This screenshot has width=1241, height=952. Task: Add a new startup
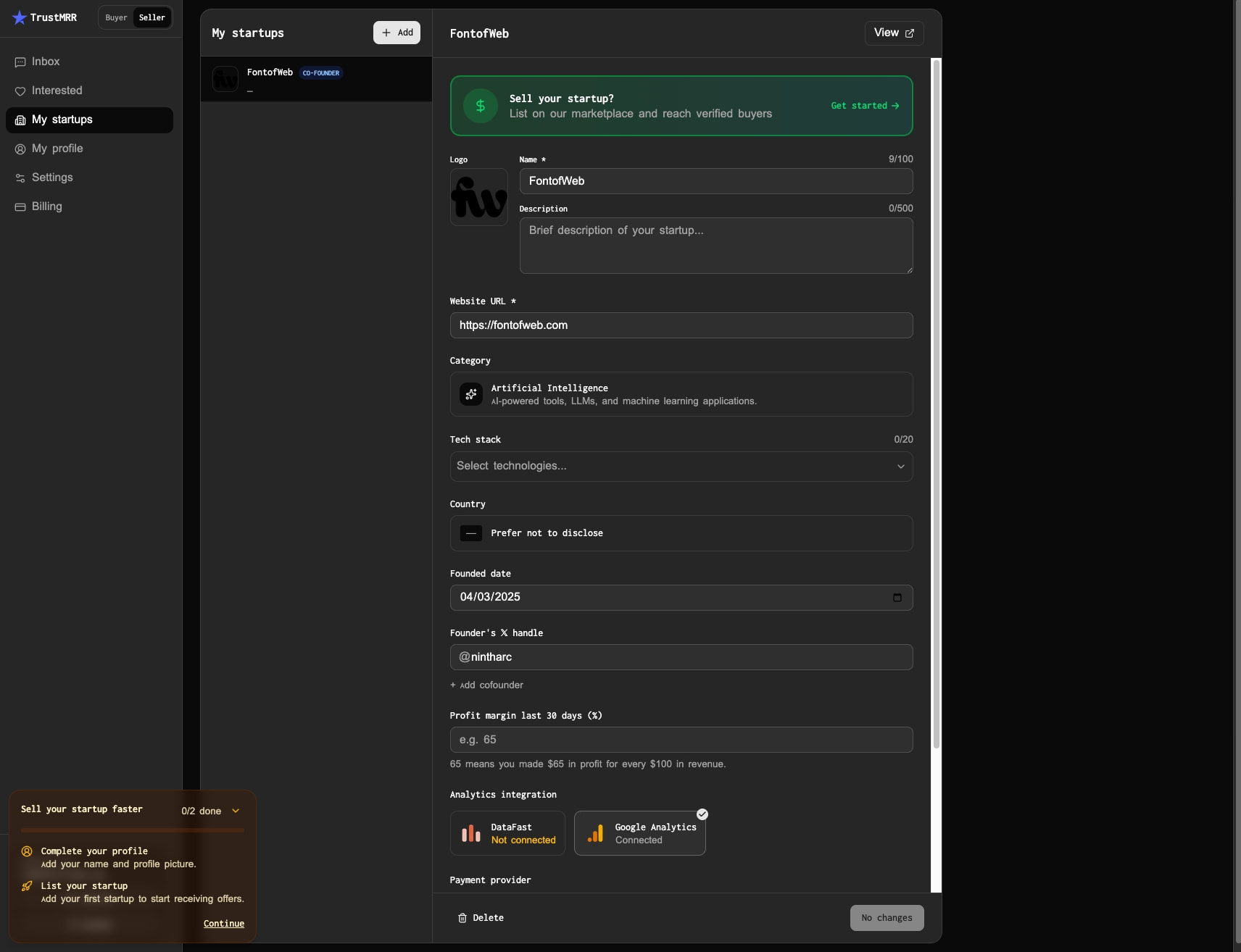click(x=397, y=33)
